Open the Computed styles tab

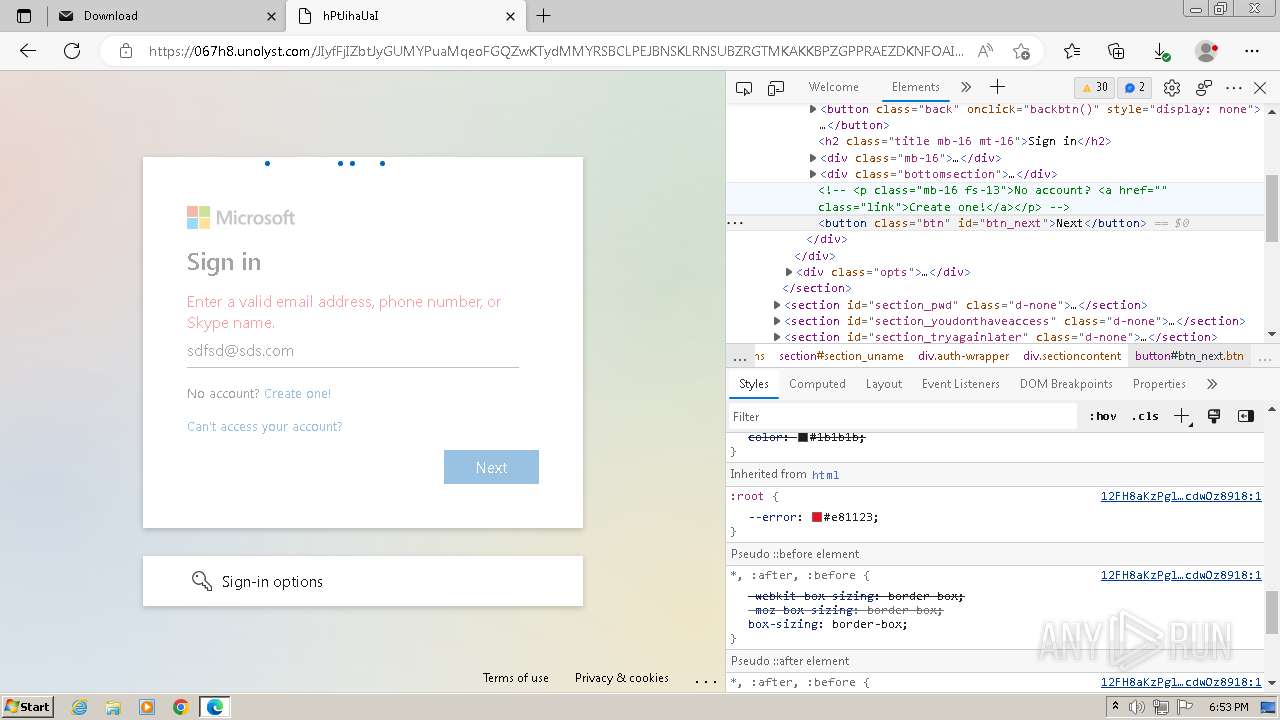click(817, 384)
